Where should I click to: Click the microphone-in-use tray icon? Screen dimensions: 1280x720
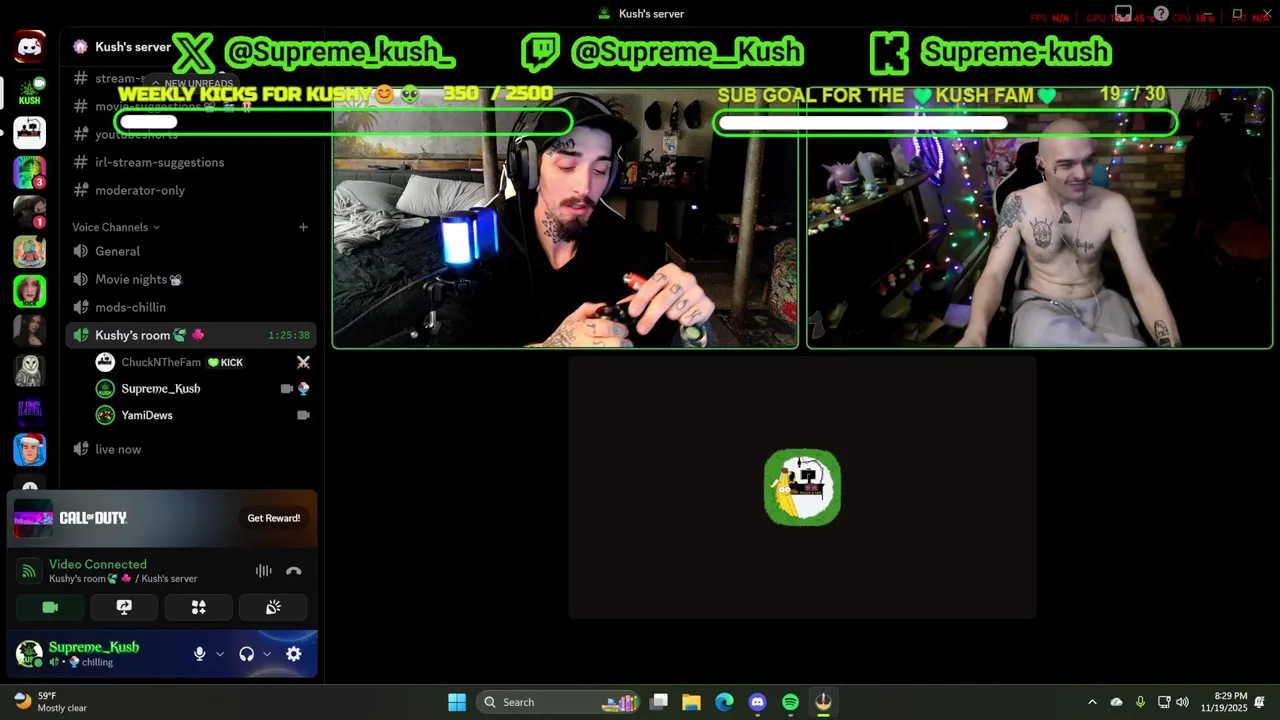(x=1140, y=702)
